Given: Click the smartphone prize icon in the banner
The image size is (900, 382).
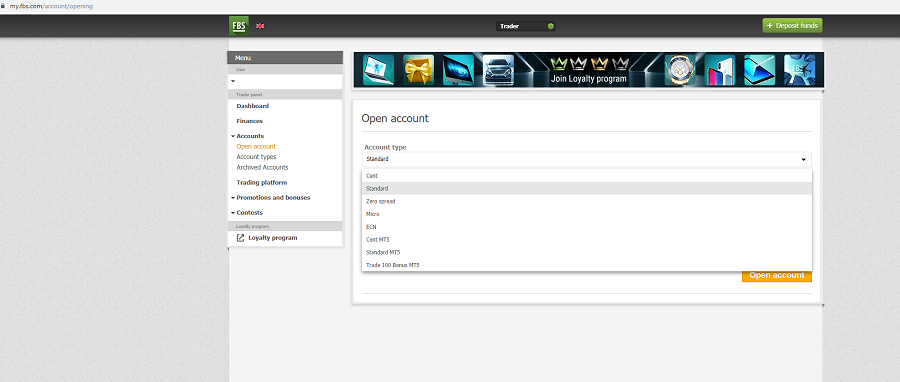Looking at the screenshot, I should (x=720, y=70).
